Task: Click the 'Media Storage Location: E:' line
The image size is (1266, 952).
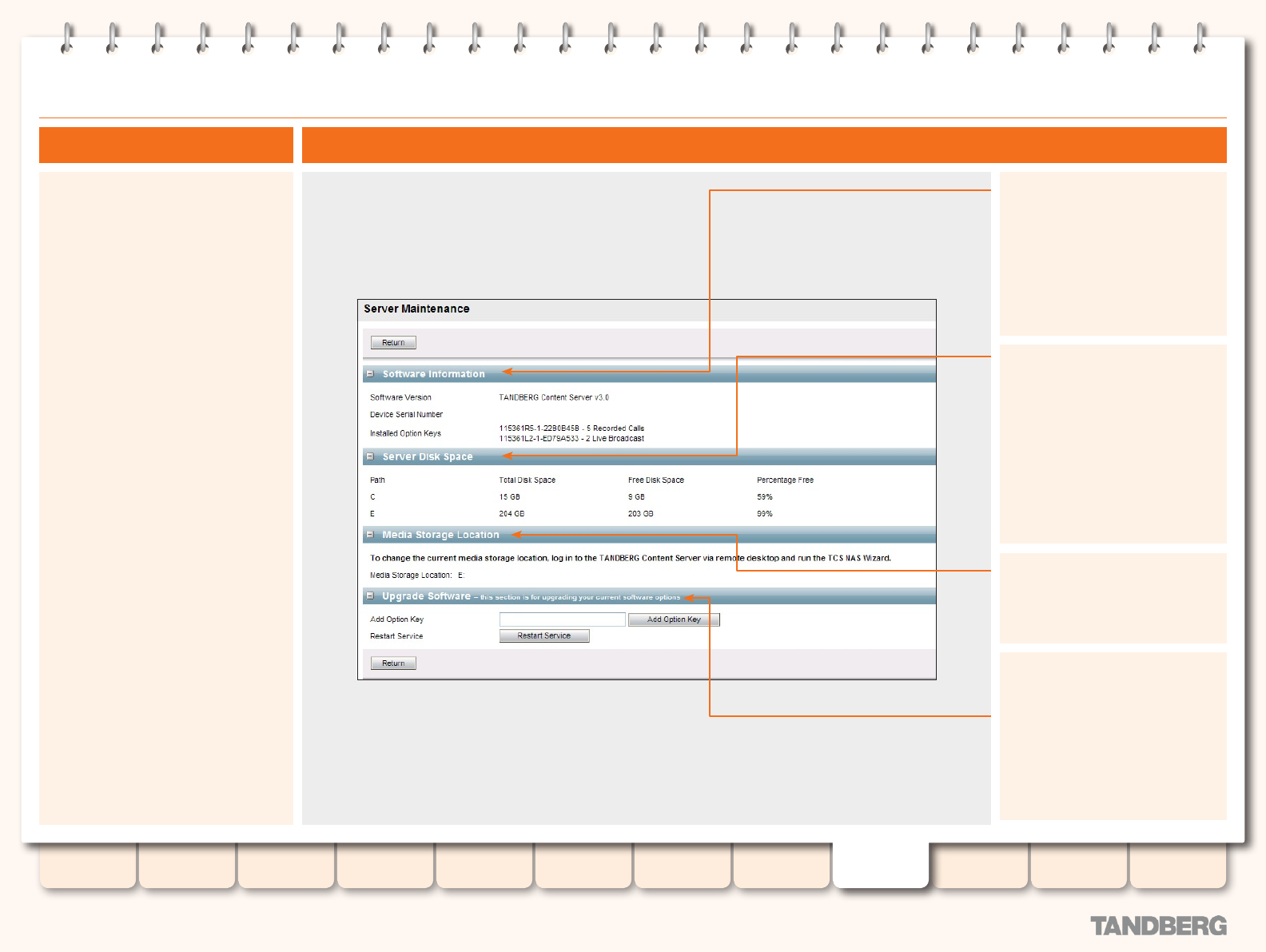Action: pyautogui.click(x=417, y=576)
